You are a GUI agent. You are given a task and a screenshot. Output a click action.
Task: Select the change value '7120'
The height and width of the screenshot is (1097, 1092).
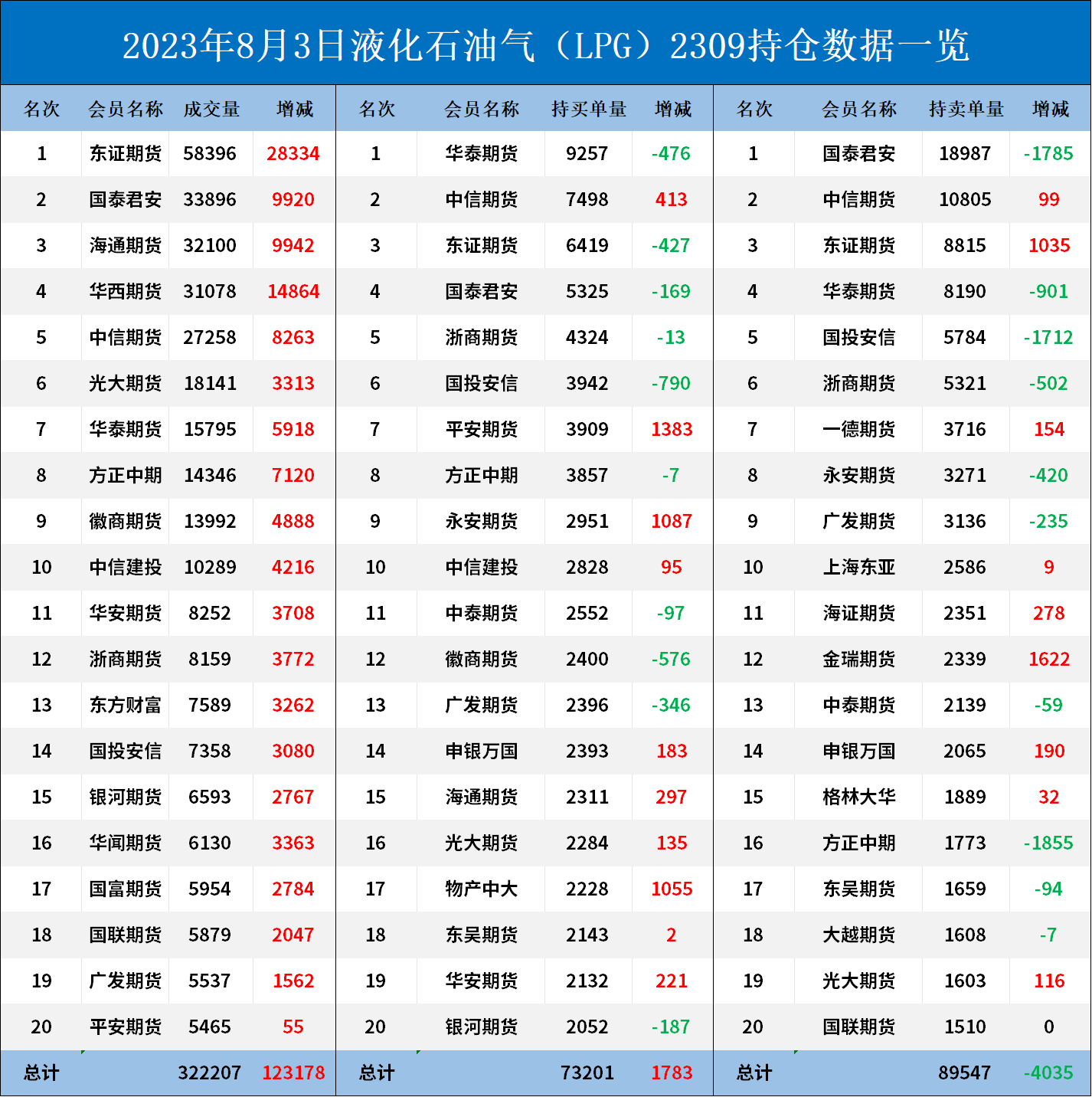tap(293, 476)
